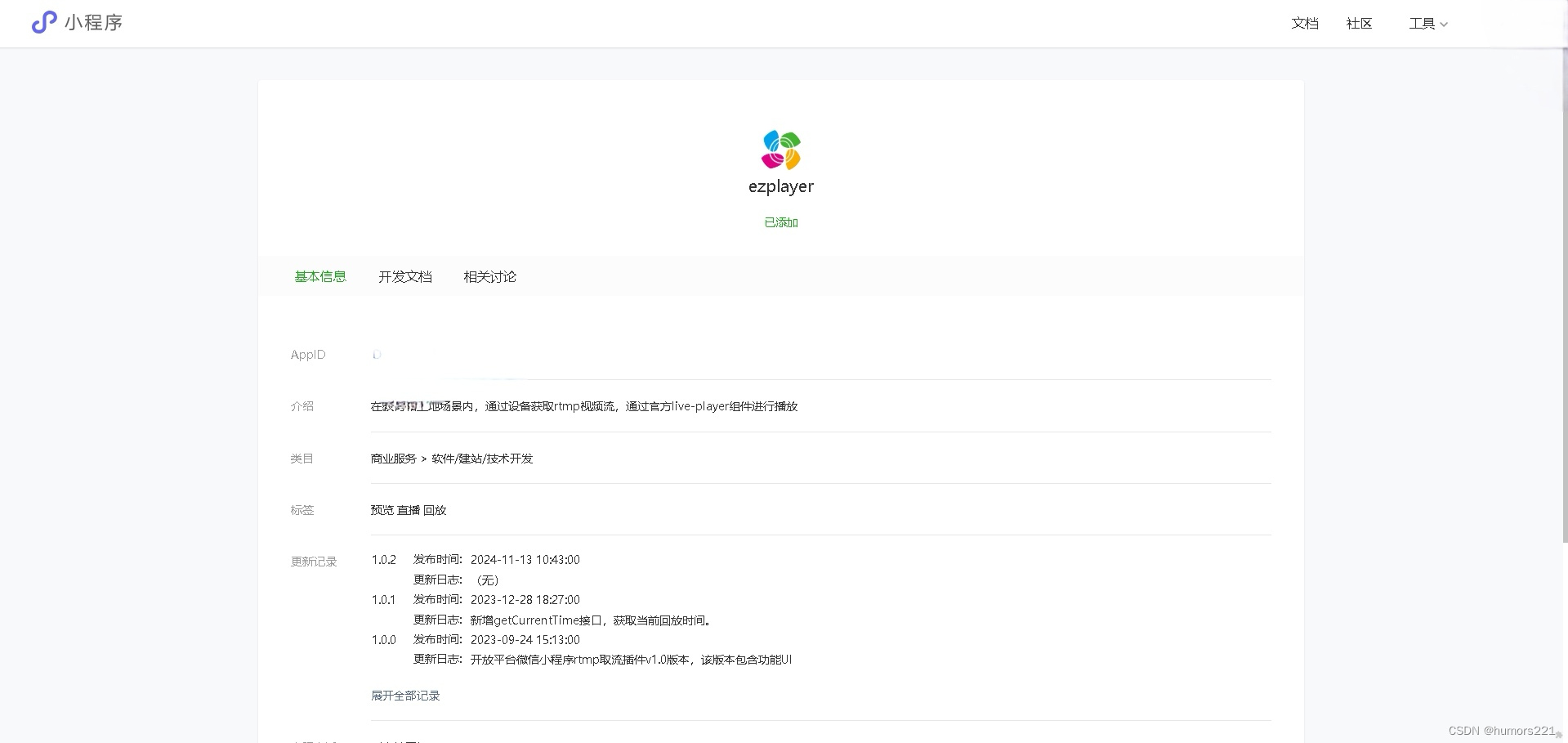Click the 标签 label

click(x=302, y=510)
